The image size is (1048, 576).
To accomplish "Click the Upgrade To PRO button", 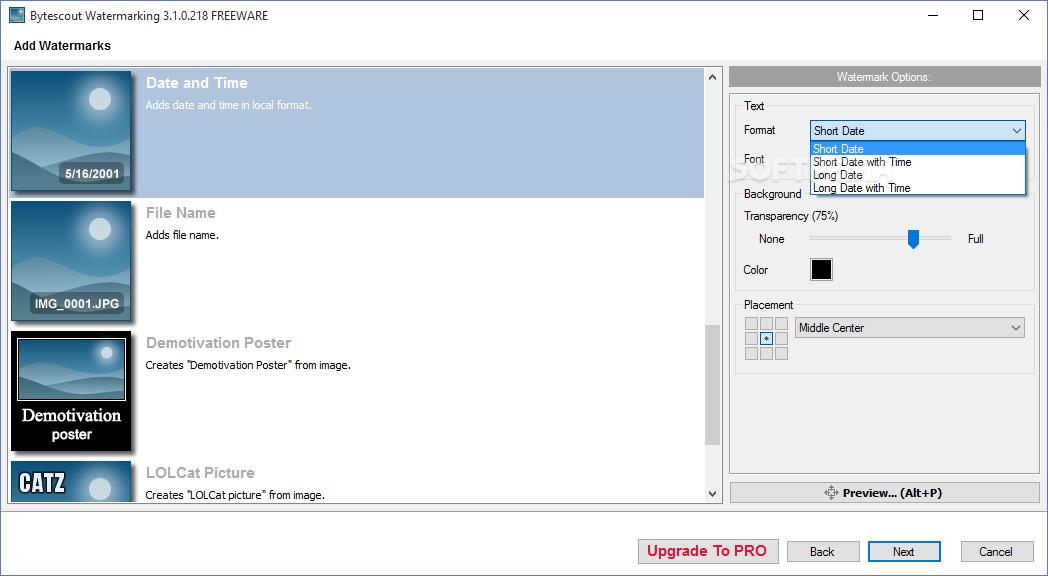I will pyautogui.click(x=708, y=551).
